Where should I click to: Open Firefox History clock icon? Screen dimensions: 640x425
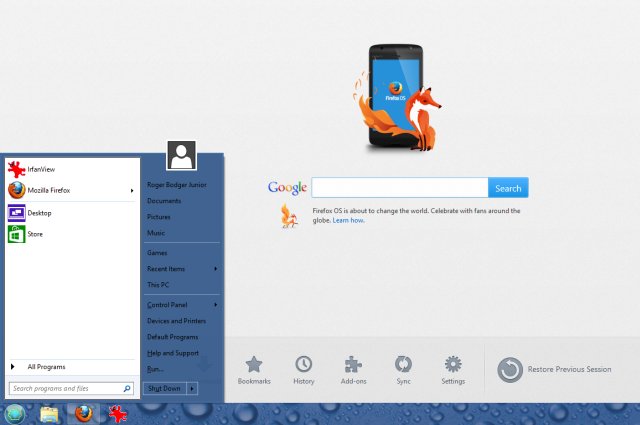304,364
